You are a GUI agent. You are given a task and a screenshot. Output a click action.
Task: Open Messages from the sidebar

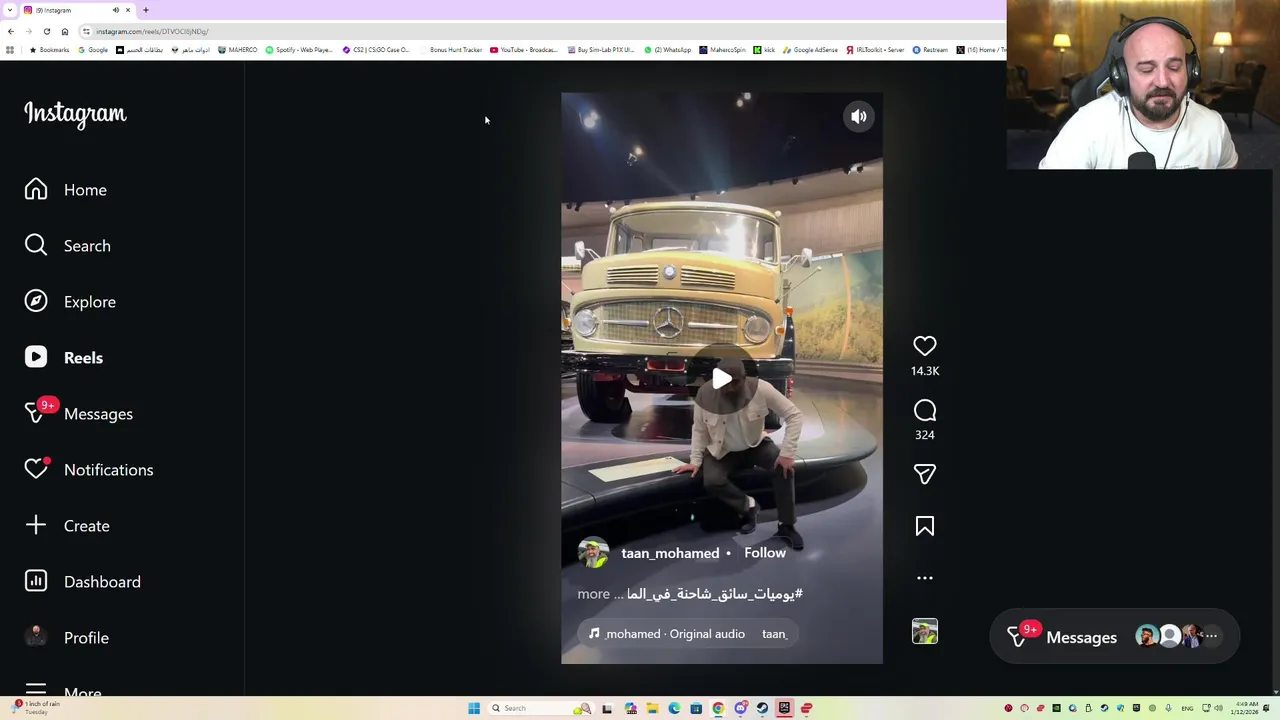point(78,414)
